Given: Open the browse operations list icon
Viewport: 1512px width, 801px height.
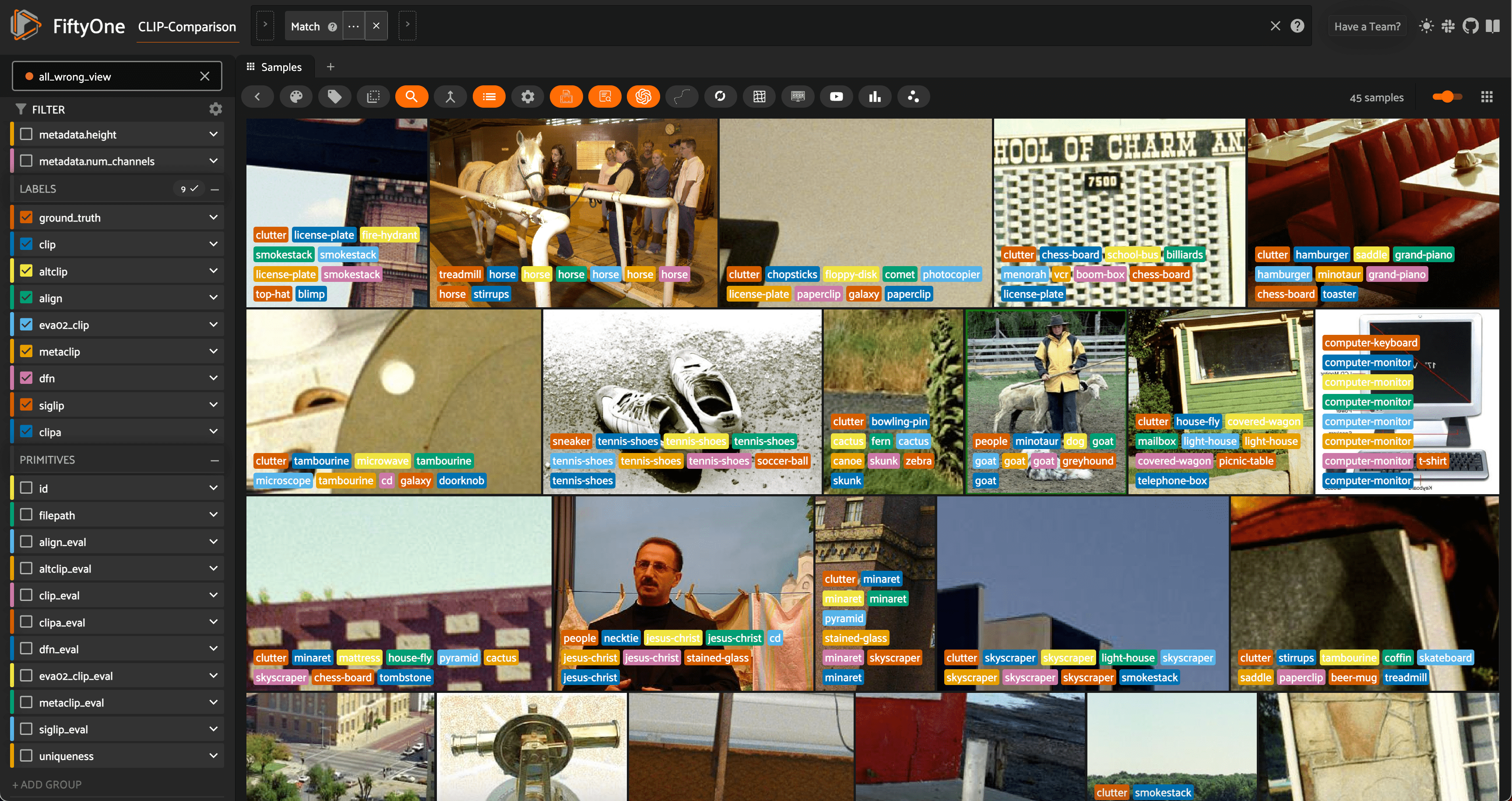Looking at the screenshot, I should pyautogui.click(x=489, y=97).
